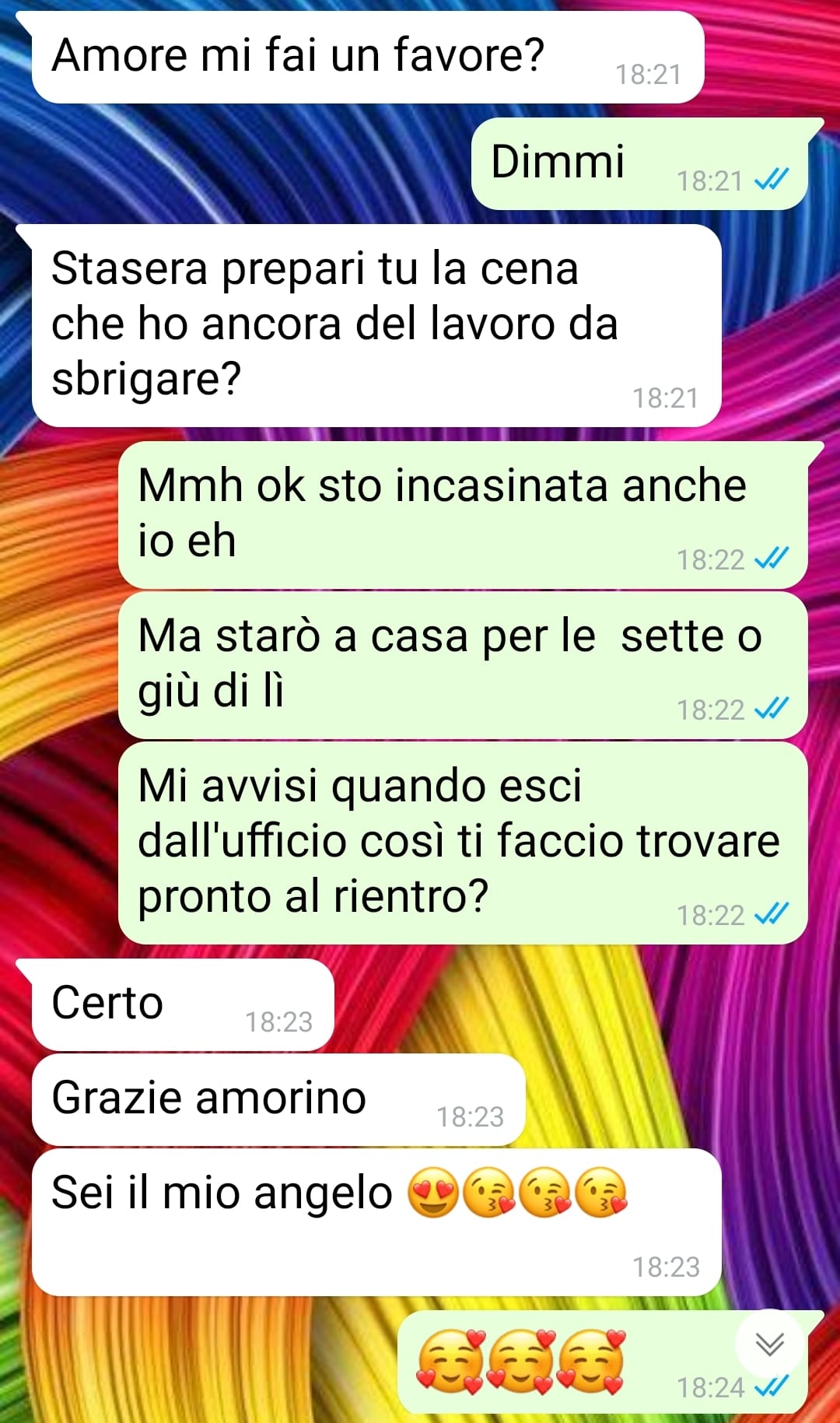Screen dimensions: 840x1423
Task: Select the 'Grazie amorino' message bubble
Action: pos(278,1100)
